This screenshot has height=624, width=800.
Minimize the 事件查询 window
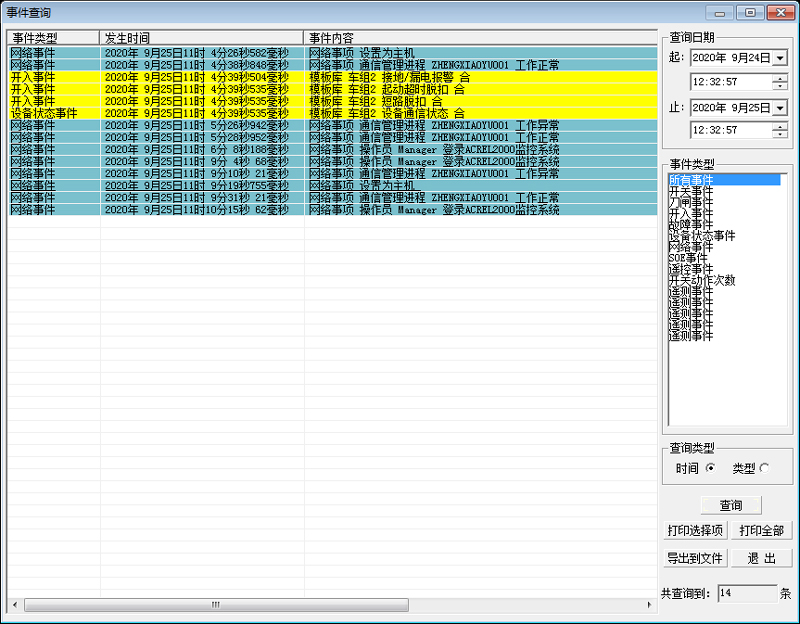[720, 13]
